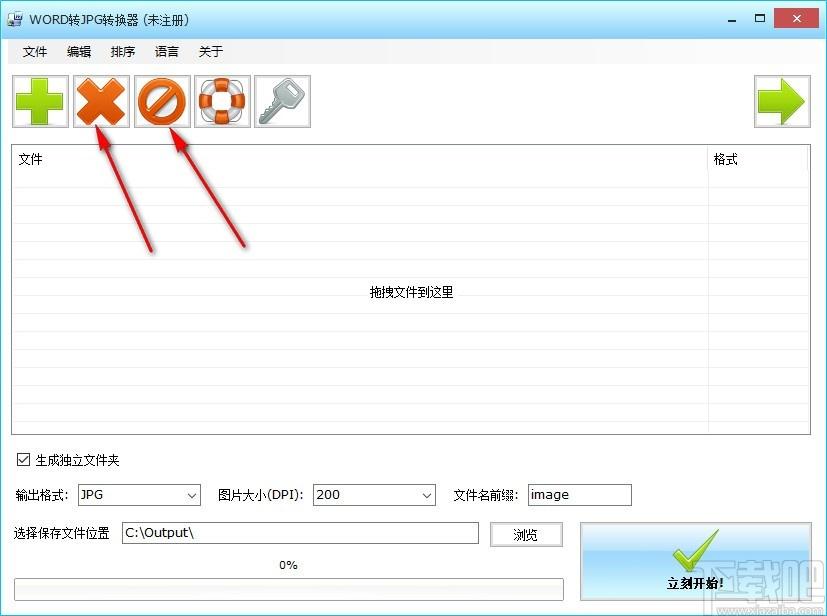
Task: Click the key registration icon
Action: [282, 101]
